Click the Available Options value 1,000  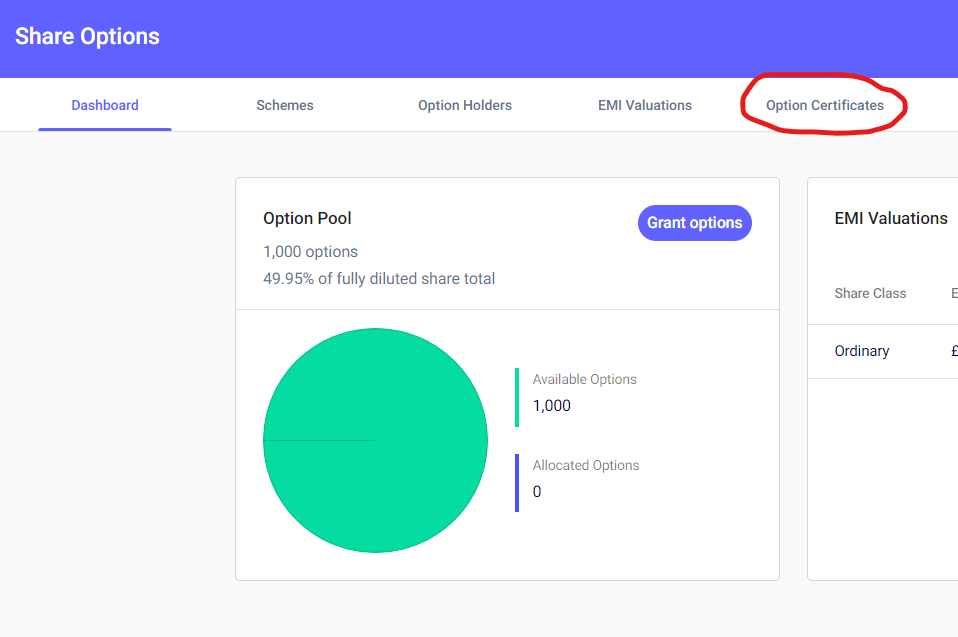pyautogui.click(x=551, y=406)
